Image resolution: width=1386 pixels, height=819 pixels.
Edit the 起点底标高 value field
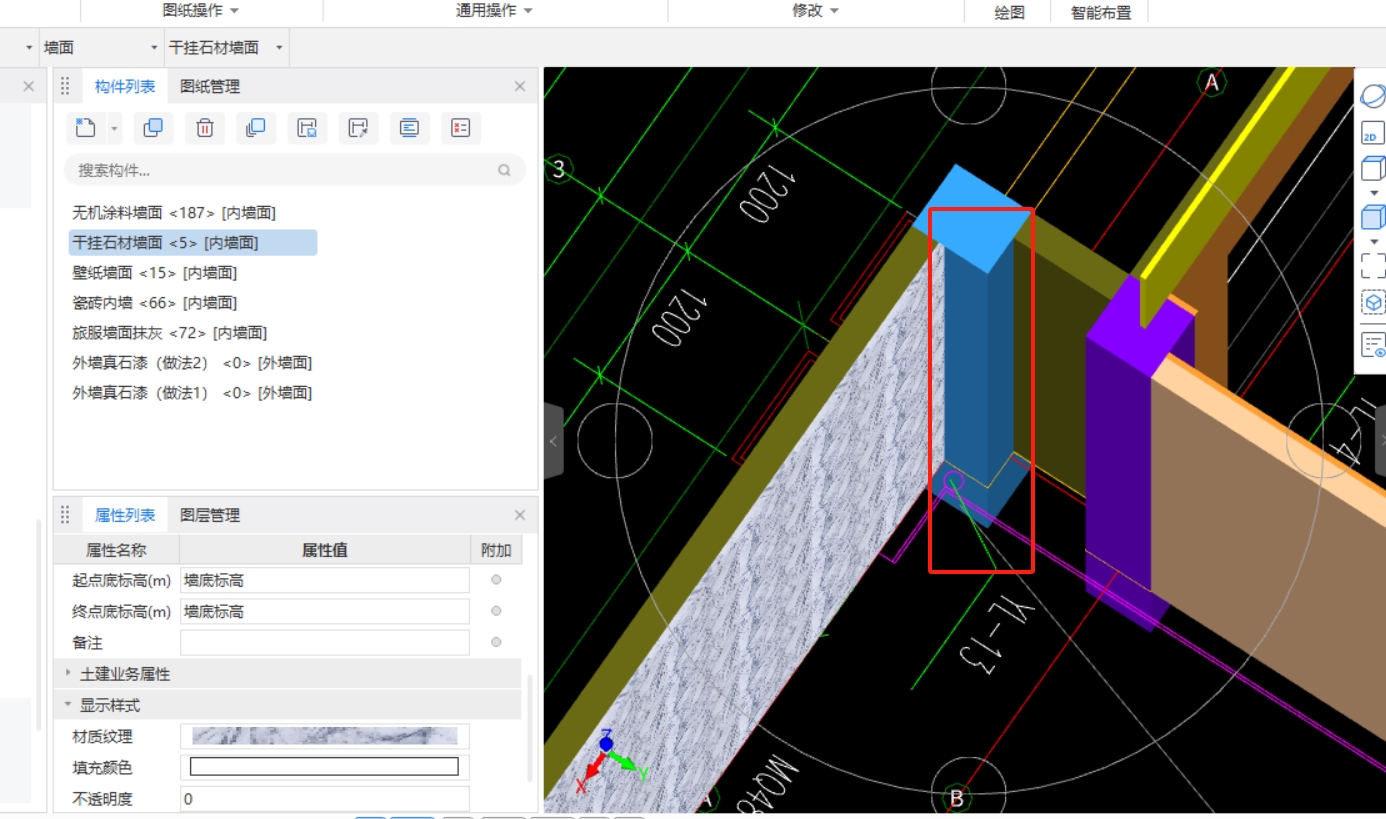(x=324, y=580)
